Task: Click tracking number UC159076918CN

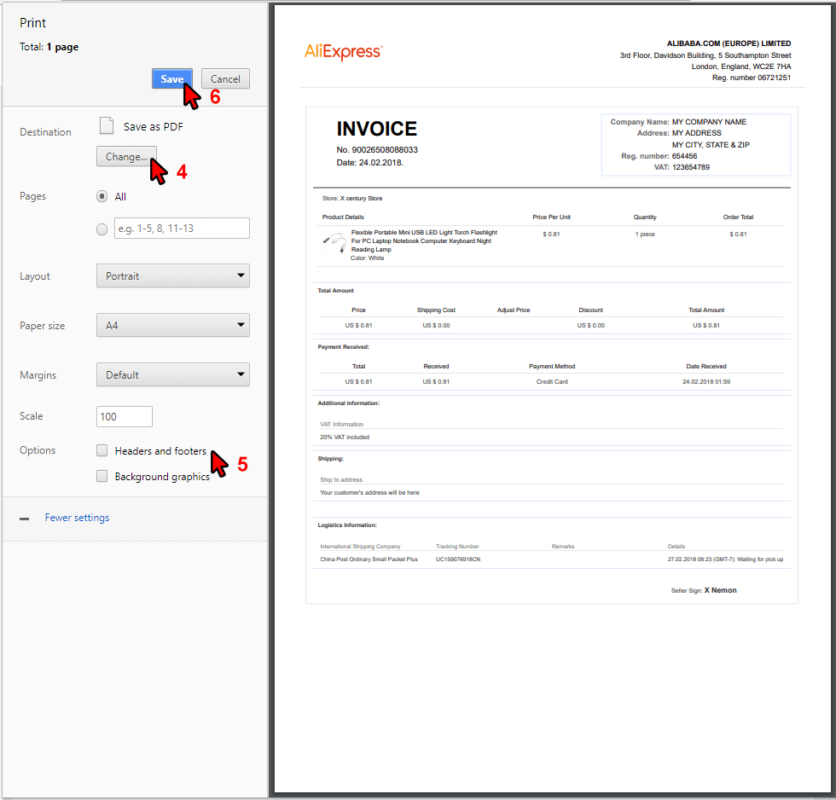Action: (458, 559)
